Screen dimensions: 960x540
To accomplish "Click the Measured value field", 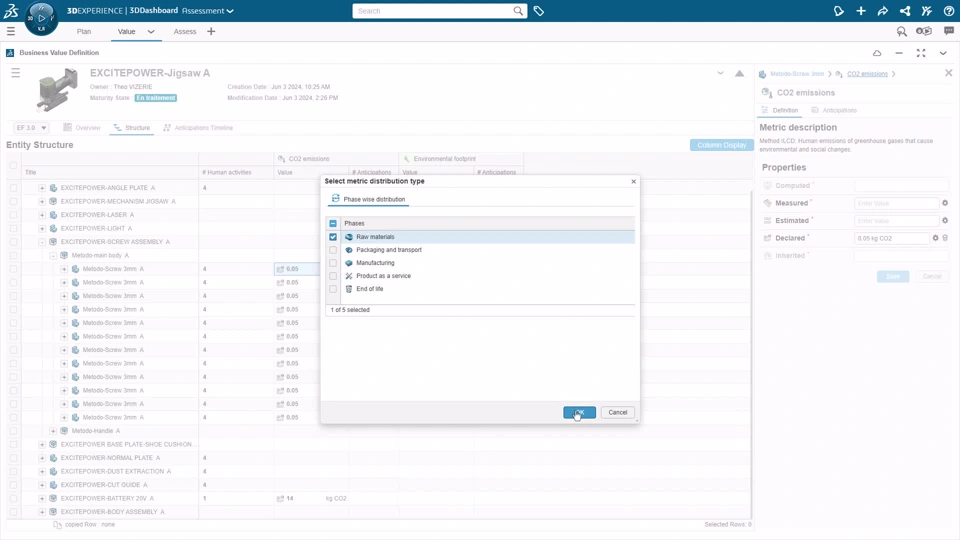I will tap(896, 203).
